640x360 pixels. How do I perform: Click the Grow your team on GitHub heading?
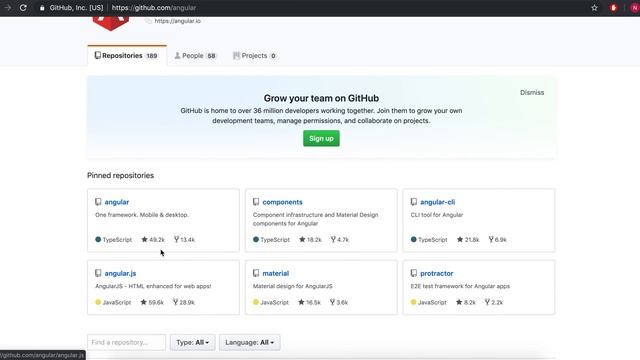click(x=321, y=98)
